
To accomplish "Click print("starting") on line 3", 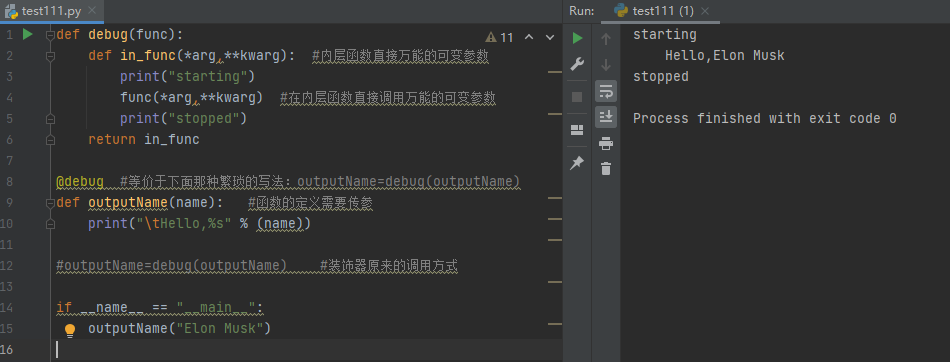I will tap(187, 77).
